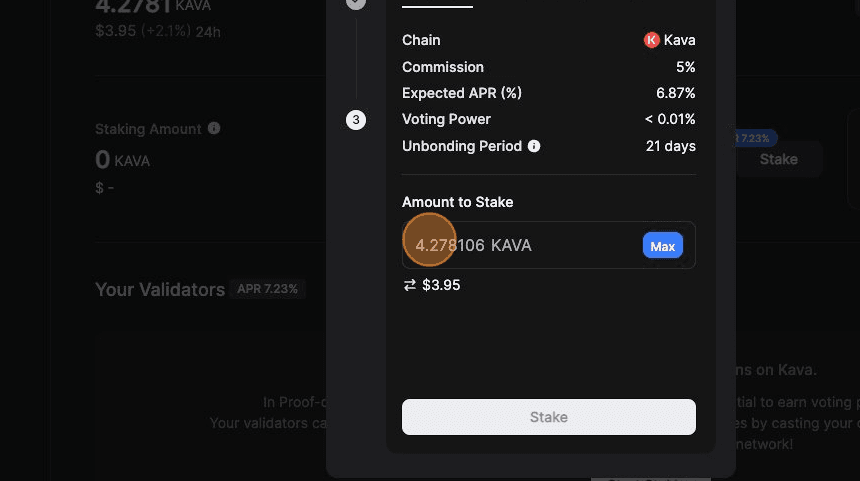The image size is (860, 481).
Task: Click the 24h price change label
Action: point(208,31)
